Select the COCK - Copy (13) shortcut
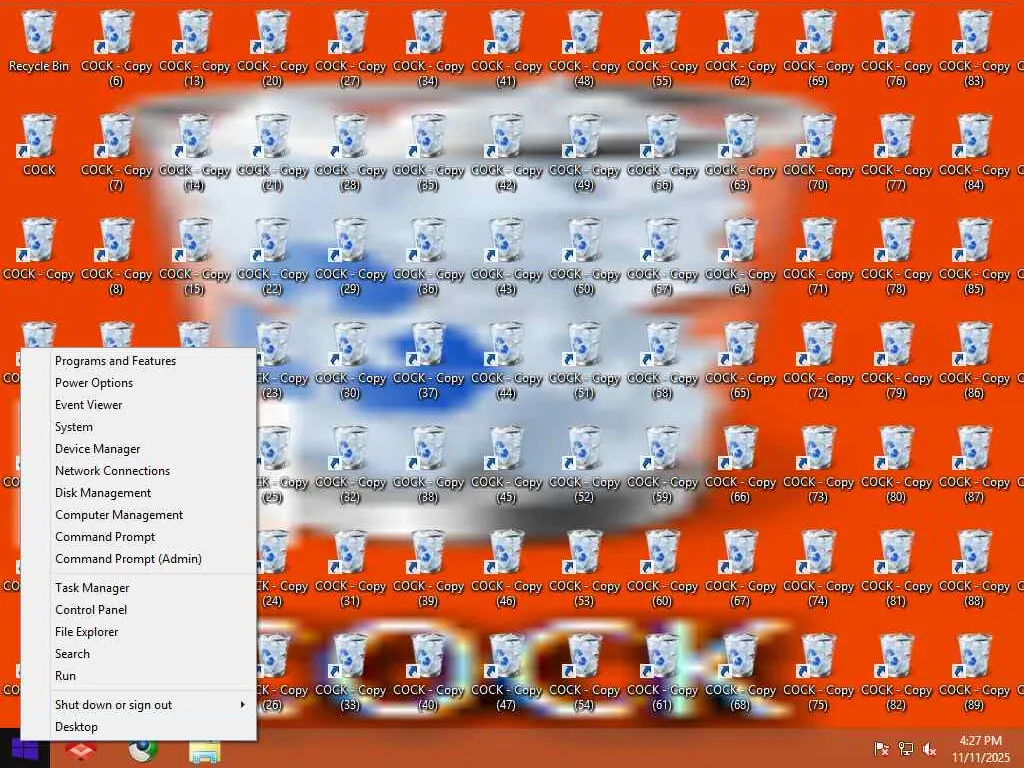Image resolution: width=1024 pixels, height=768 pixels. click(x=194, y=48)
